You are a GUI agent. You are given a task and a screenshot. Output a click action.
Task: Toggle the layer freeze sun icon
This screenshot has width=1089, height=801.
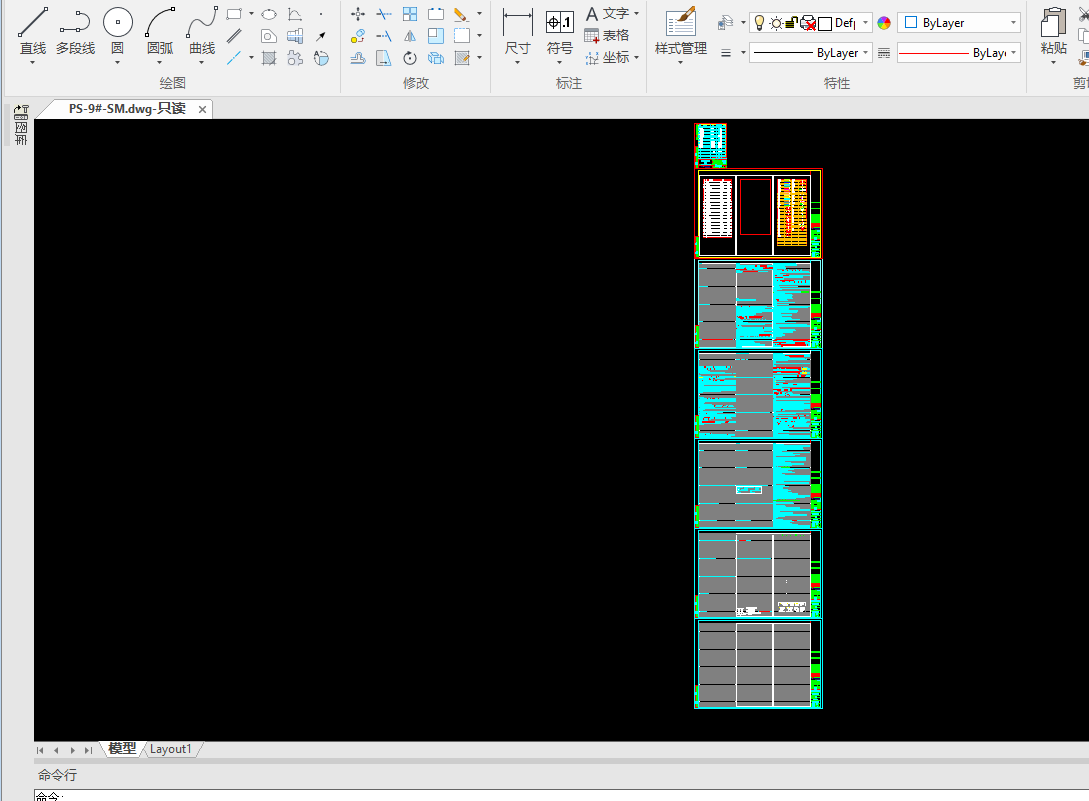775,23
